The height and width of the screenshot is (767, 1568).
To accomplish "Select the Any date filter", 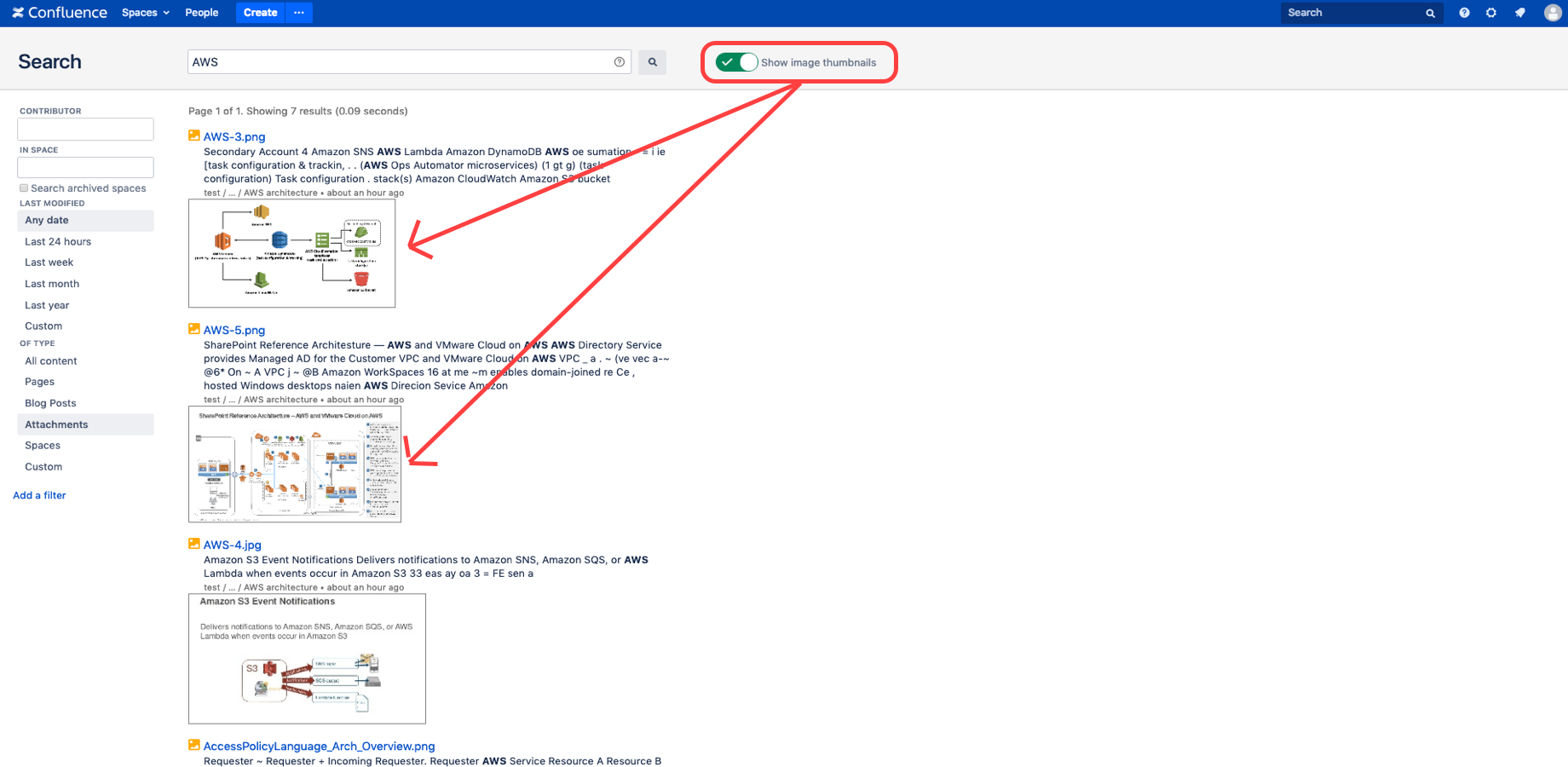I will (x=85, y=221).
